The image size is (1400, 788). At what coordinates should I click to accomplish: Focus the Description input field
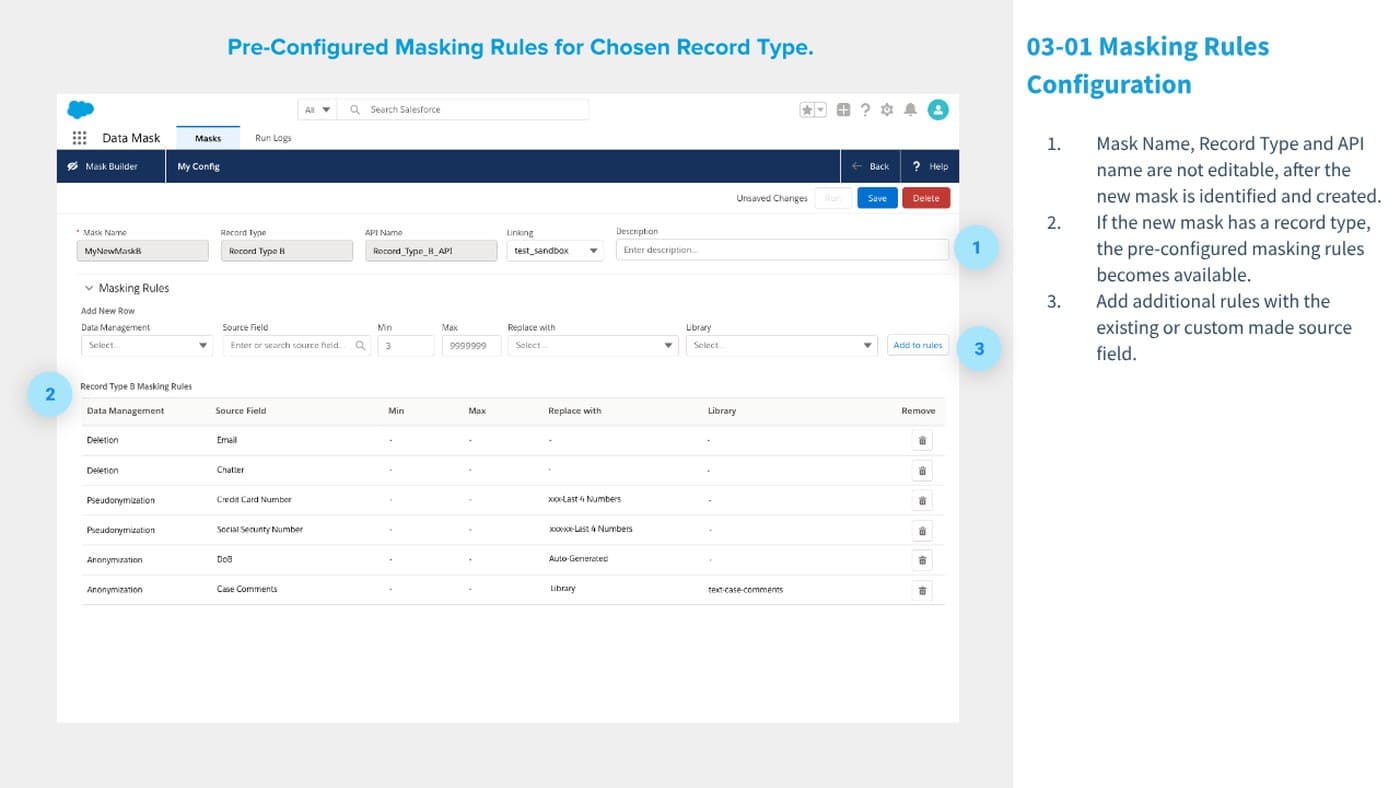point(782,250)
